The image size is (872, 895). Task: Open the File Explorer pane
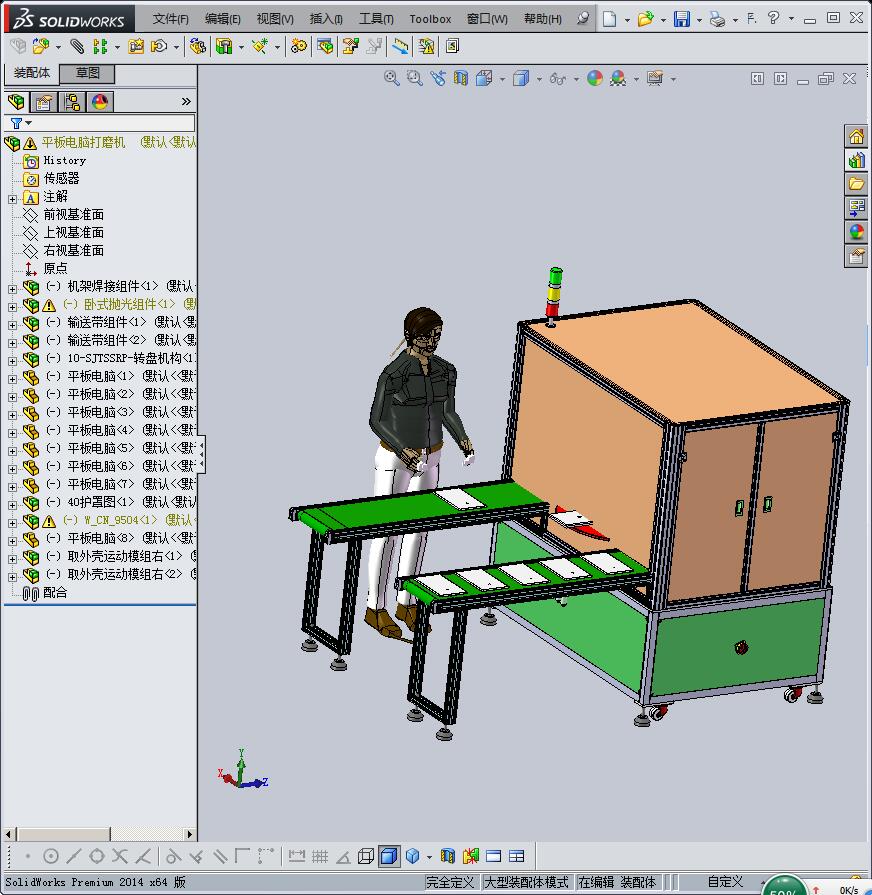[856, 184]
